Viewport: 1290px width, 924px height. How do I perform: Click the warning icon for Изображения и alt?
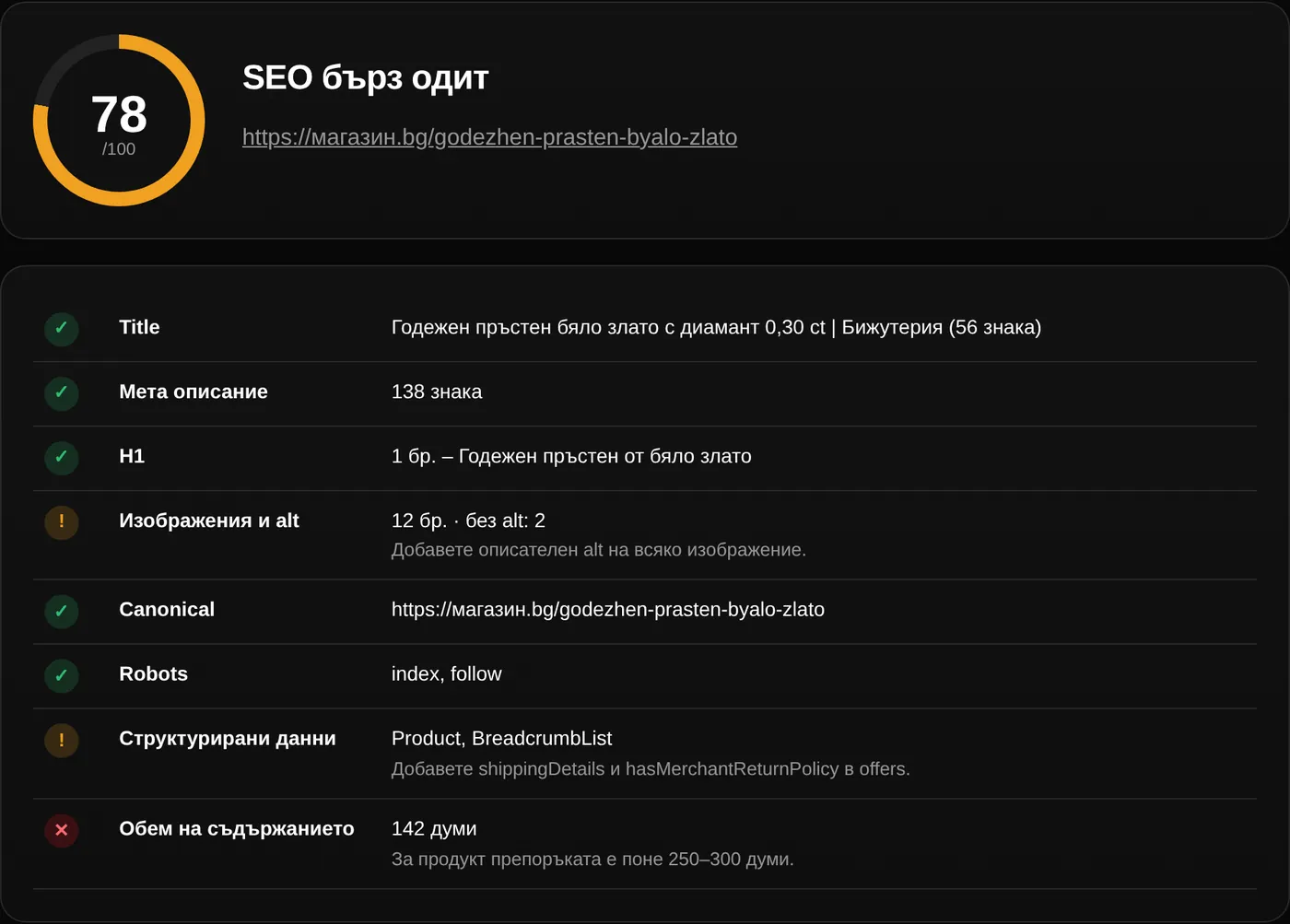(62, 522)
